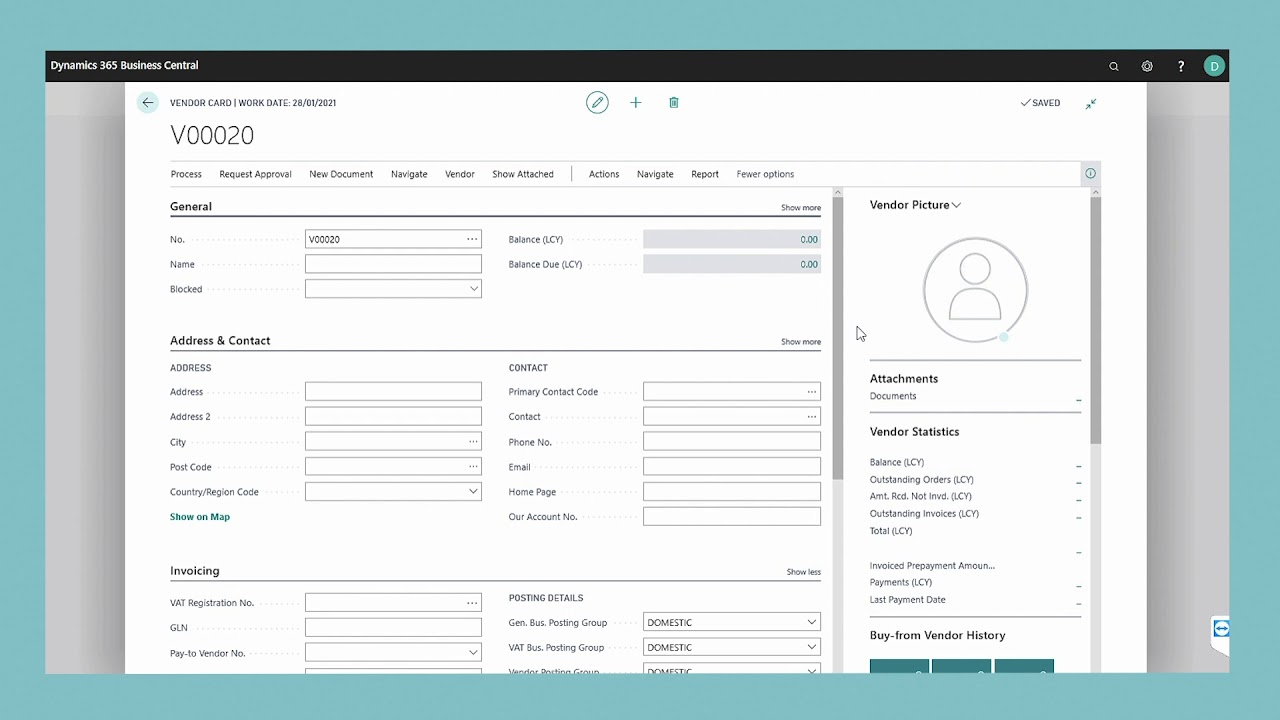Click the Home Page field
This screenshot has width=1280, height=720.
tap(732, 491)
